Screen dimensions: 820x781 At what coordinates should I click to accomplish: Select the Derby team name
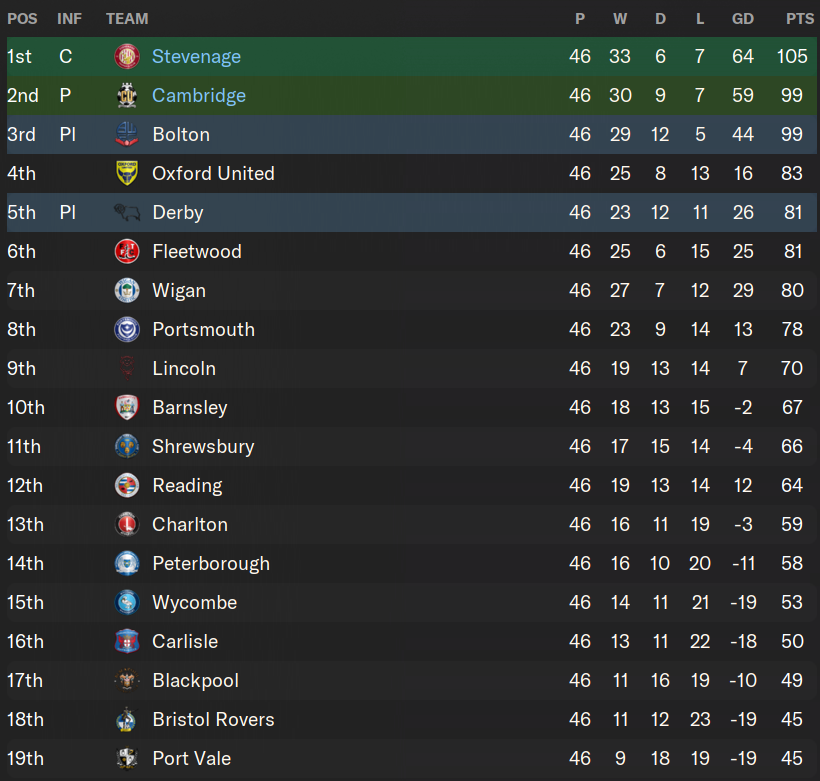[177, 213]
